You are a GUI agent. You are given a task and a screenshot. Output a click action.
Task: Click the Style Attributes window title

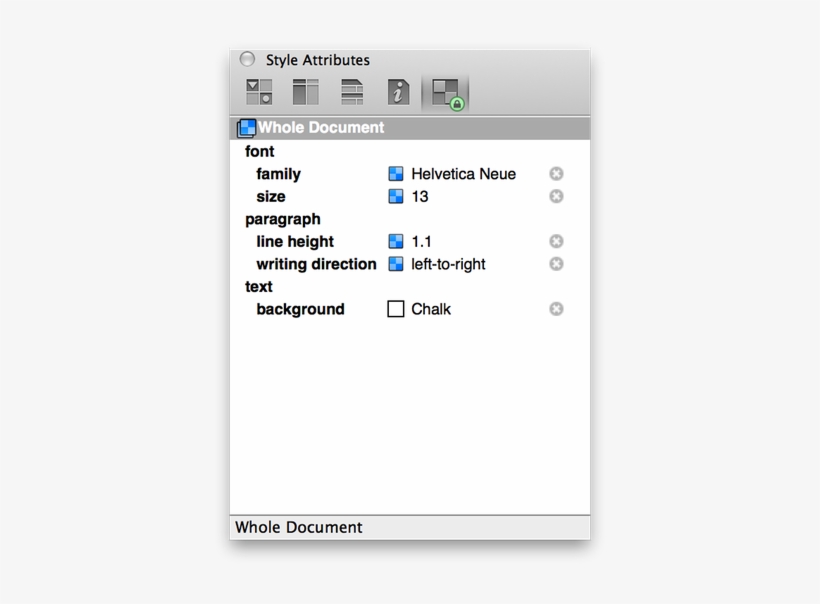tap(316, 59)
